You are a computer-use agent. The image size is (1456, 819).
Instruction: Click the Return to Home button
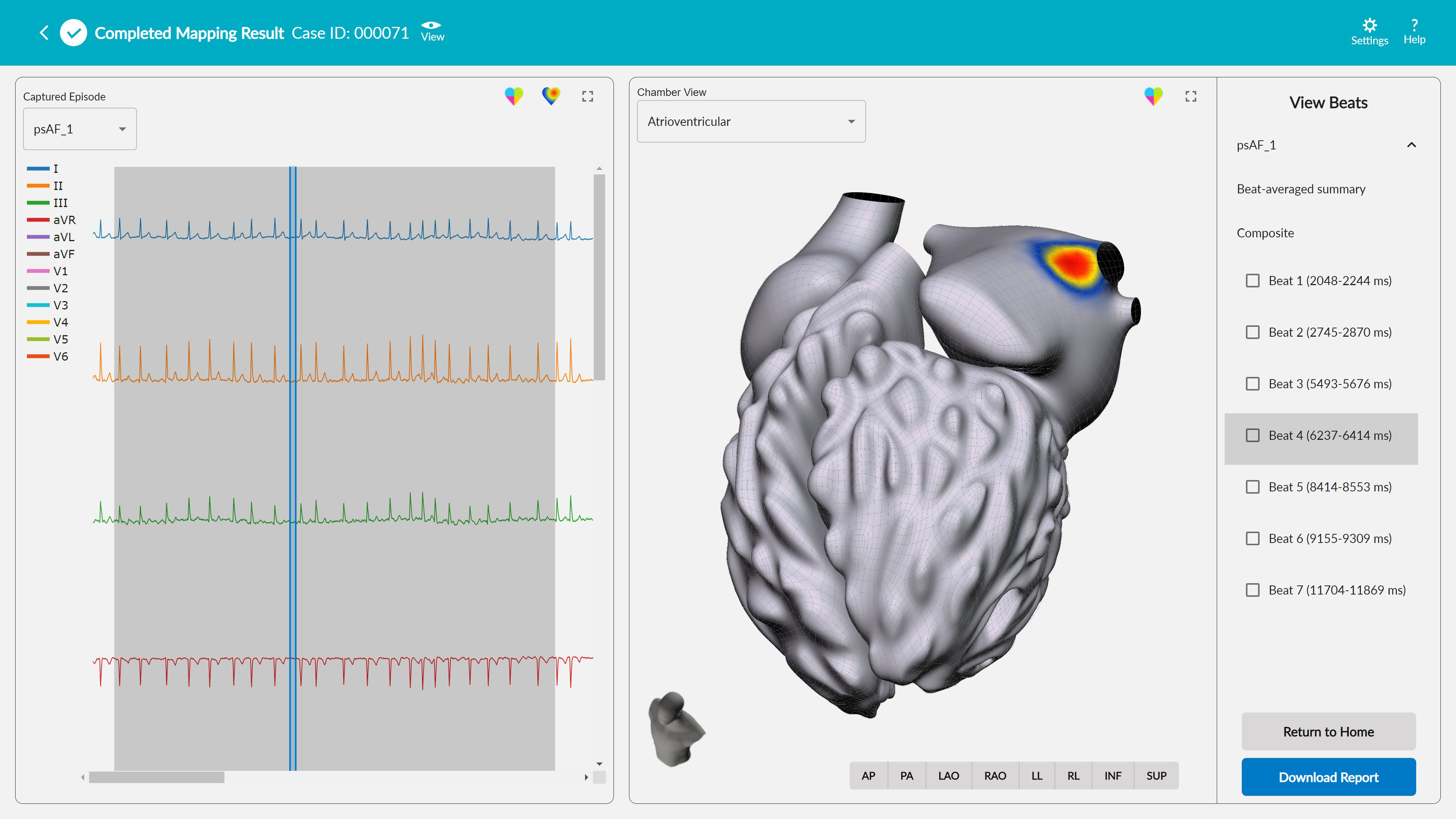click(1328, 731)
